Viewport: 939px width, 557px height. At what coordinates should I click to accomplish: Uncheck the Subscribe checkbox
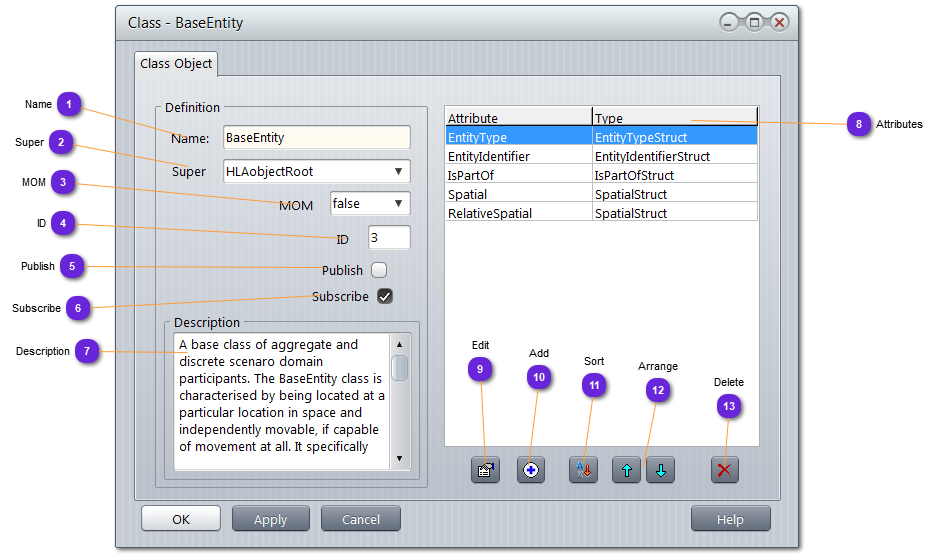[x=385, y=296]
